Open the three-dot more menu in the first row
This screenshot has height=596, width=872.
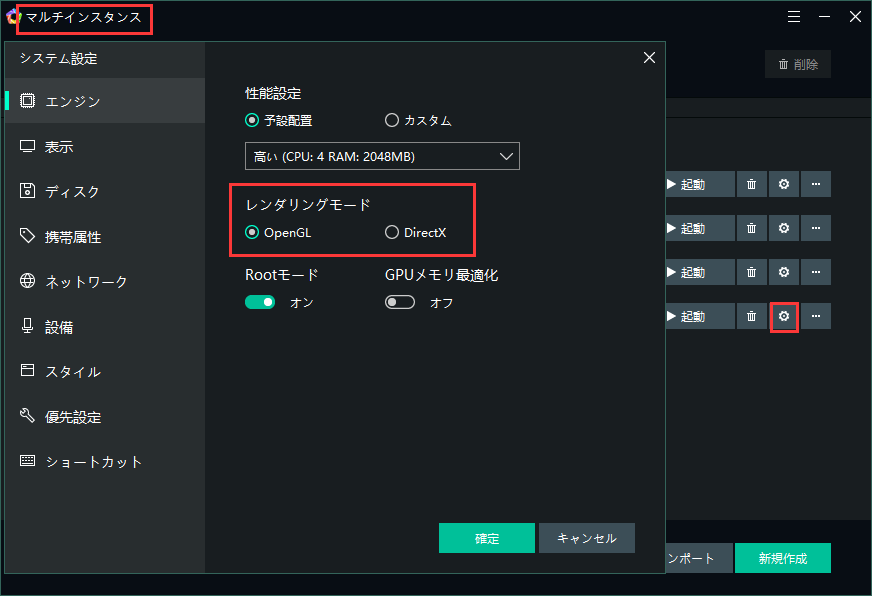[x=816, y=185]
